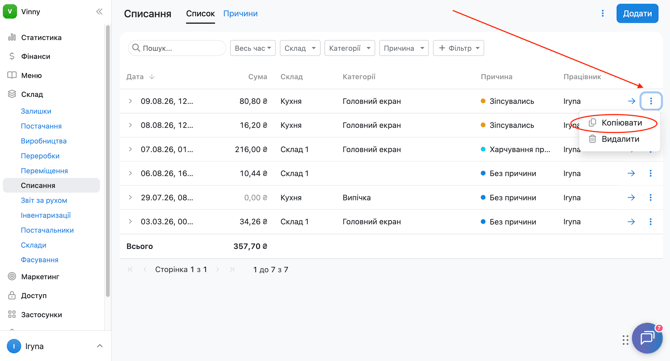Open three-dot menu for 09.08.26 row
This screenshot has height=361, width=670.
tap(651, 101)
